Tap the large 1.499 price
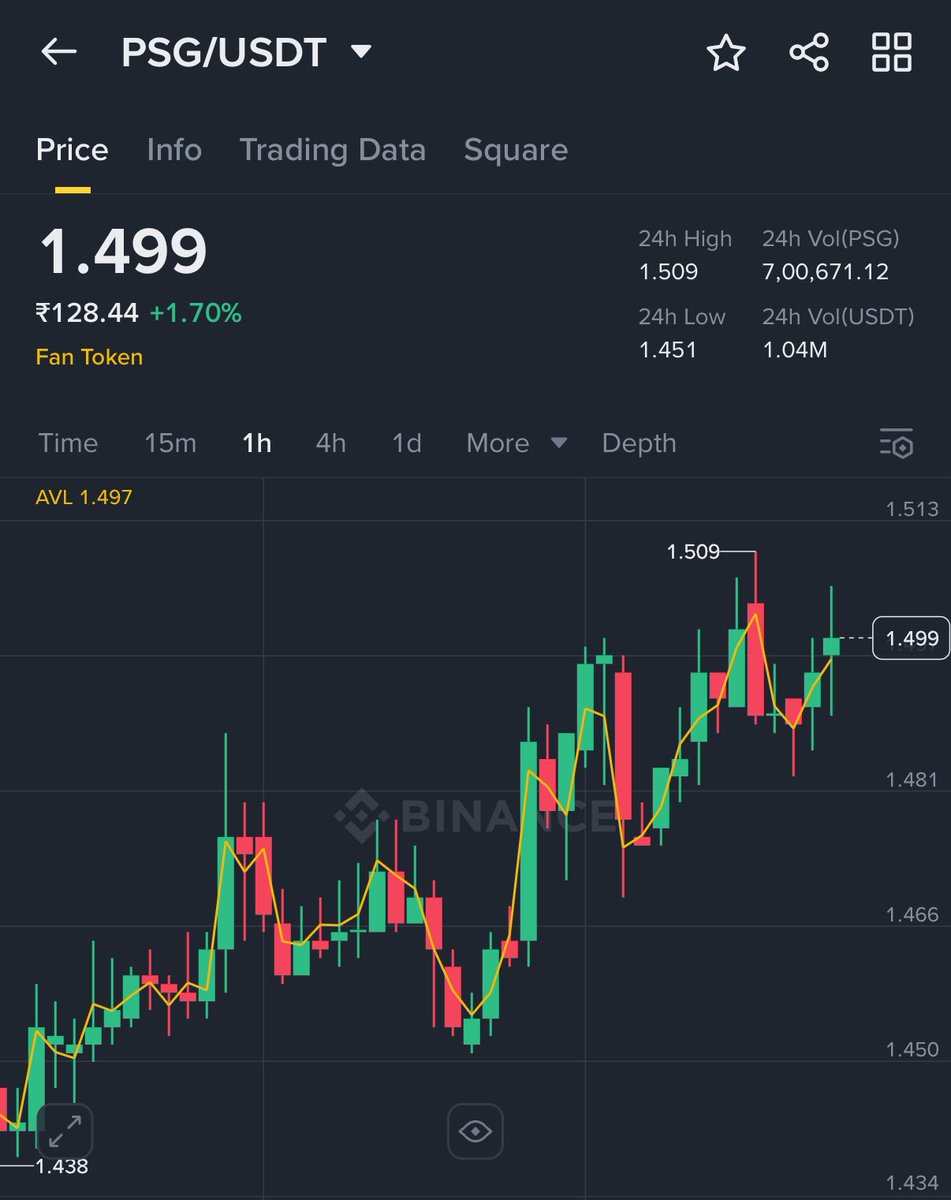The image size is (951, 1200). click(x=123, y=252)
